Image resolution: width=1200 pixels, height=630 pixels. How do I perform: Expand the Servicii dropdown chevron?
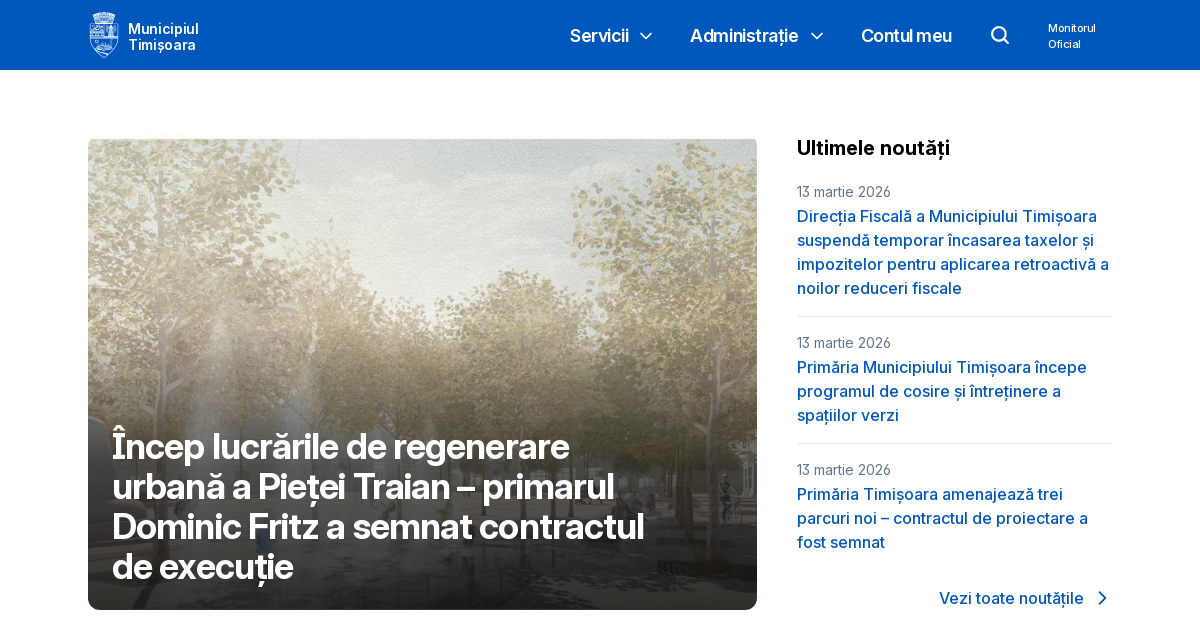click(x=646, y=36)
